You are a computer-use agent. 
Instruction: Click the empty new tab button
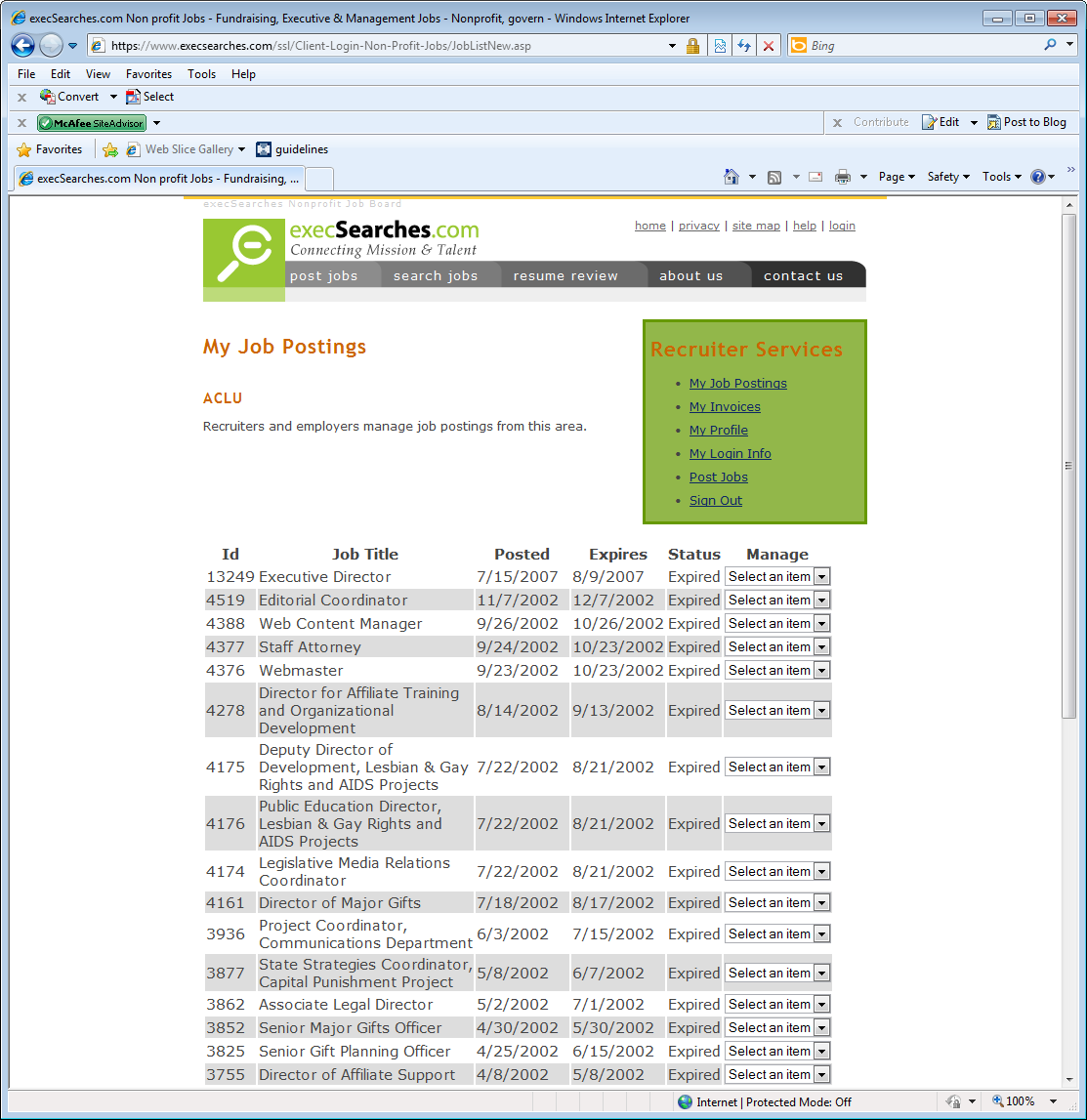319,179
